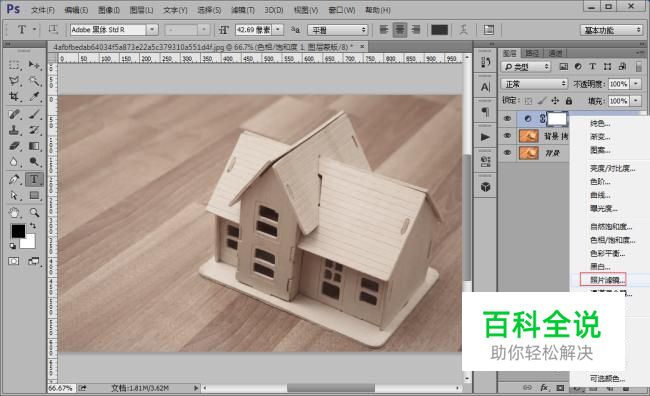
Task: Open the font size dropdown
Action: click(278, 30)
